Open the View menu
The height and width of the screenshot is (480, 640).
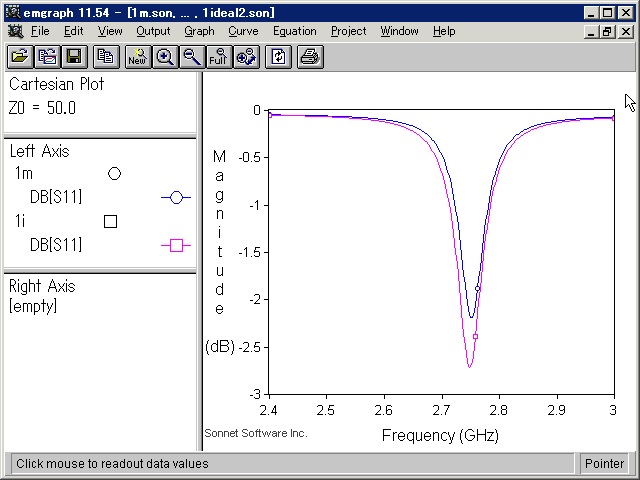(110, 31)
